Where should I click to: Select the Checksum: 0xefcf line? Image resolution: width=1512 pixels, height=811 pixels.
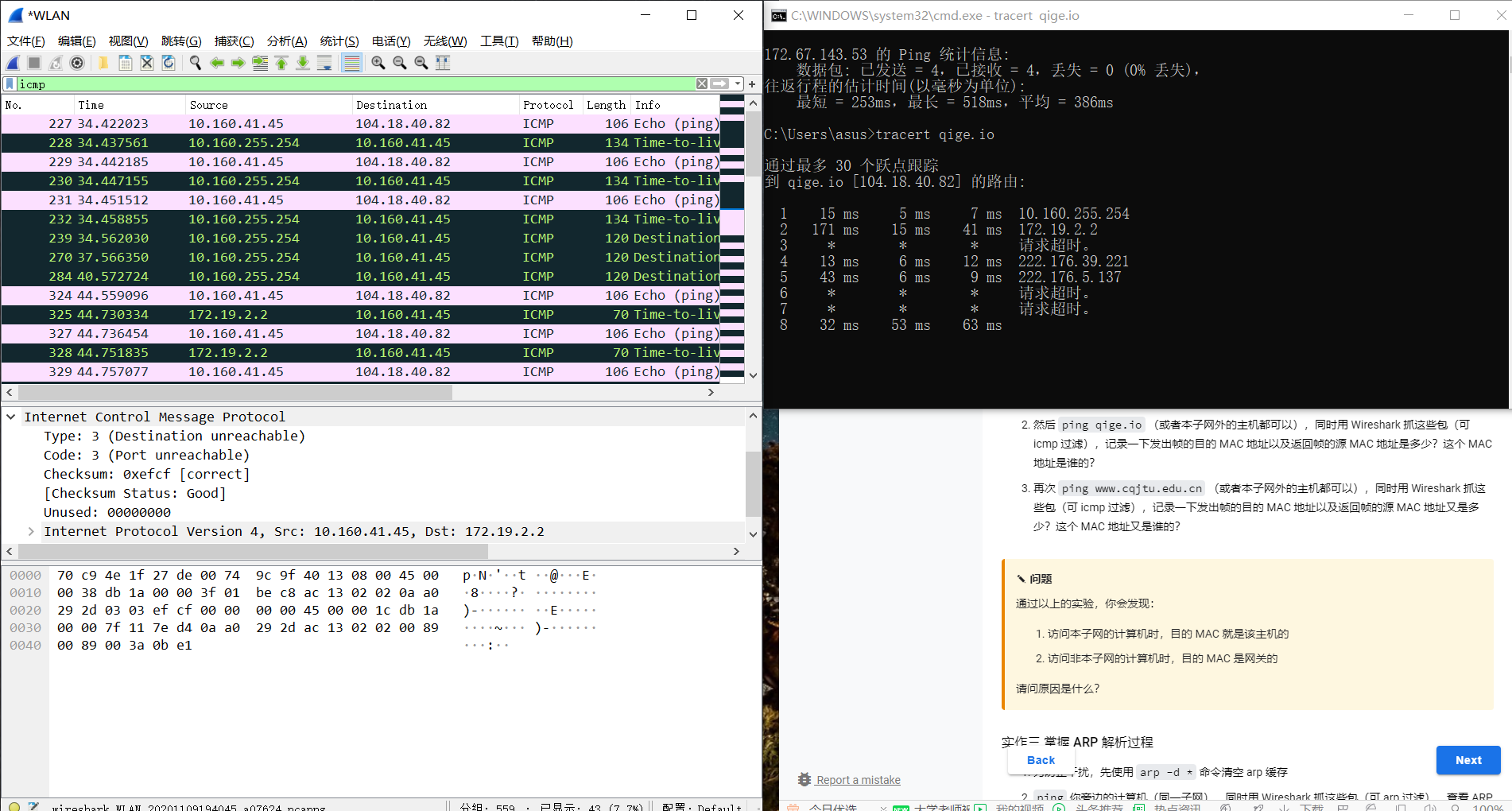coord(146,474)
